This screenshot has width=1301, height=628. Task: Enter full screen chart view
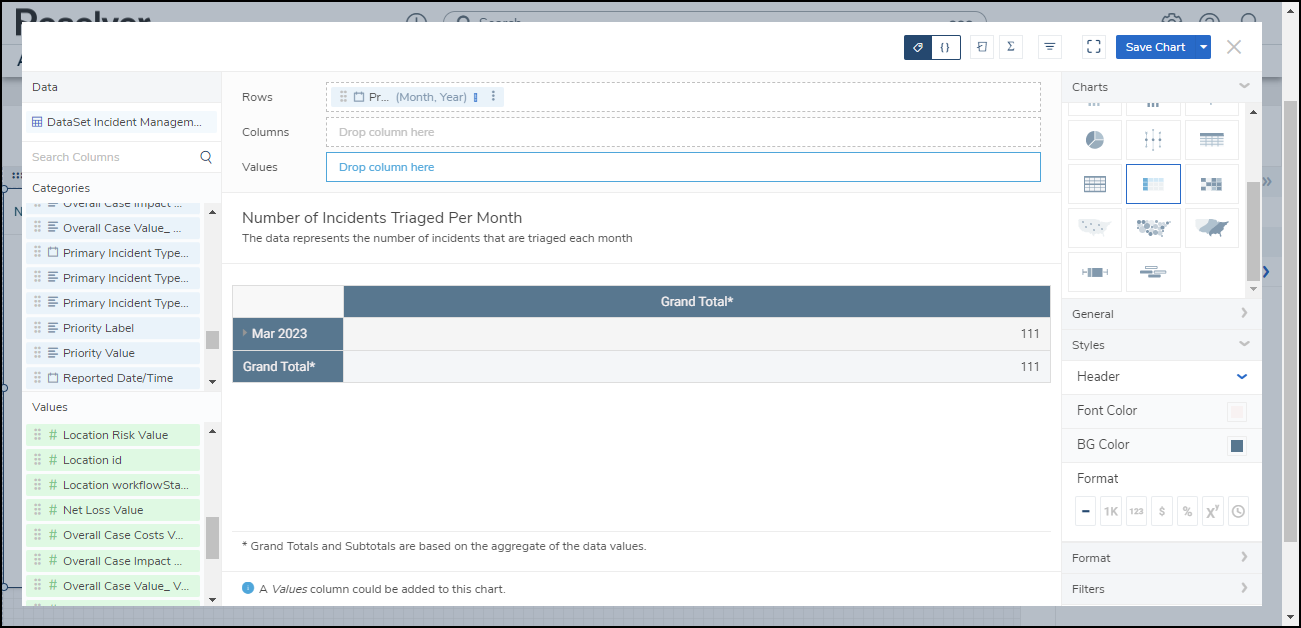1094,47
